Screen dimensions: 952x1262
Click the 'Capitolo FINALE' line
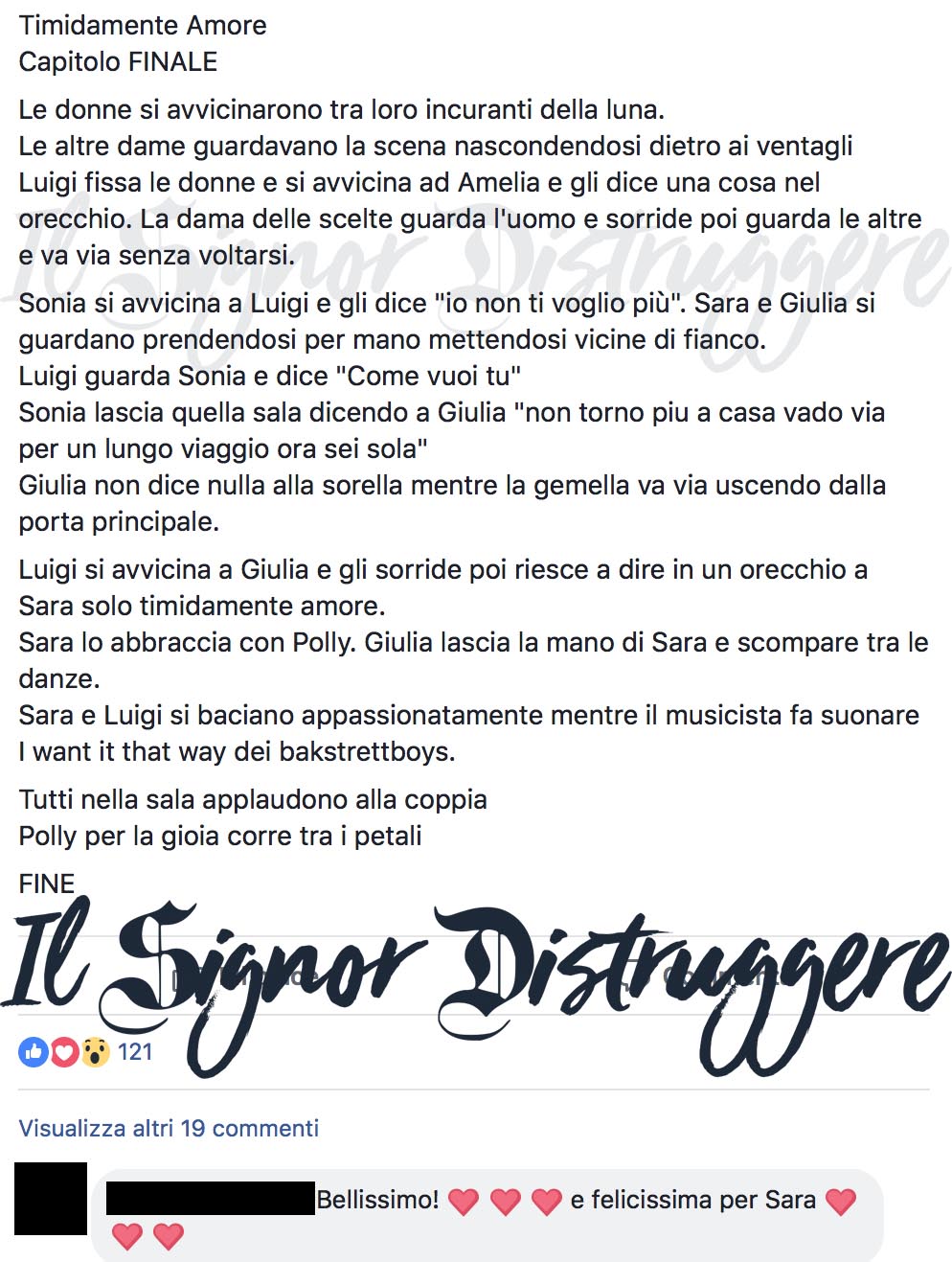(118, 61)
